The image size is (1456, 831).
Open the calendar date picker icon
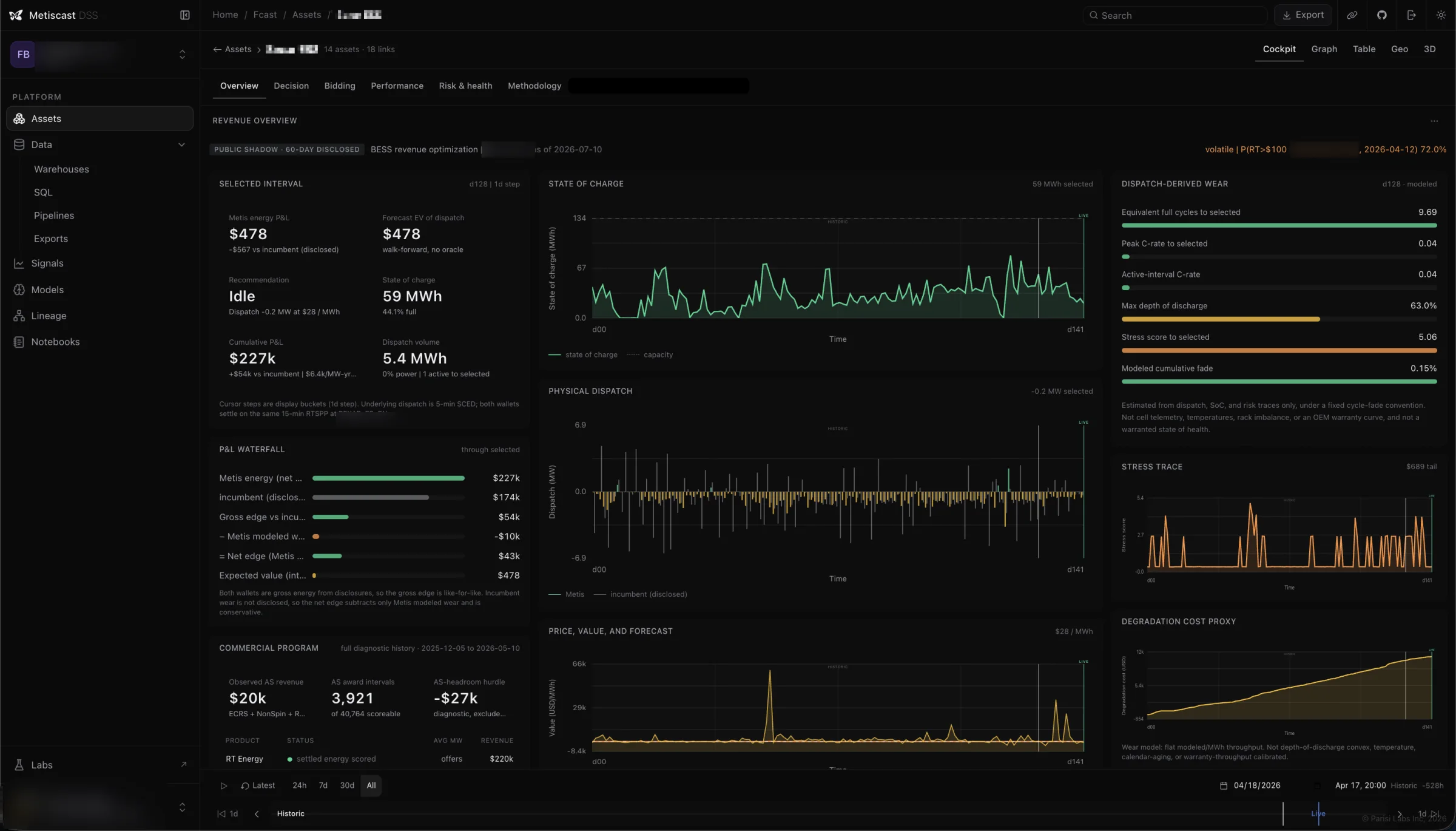coord(1224,785)
